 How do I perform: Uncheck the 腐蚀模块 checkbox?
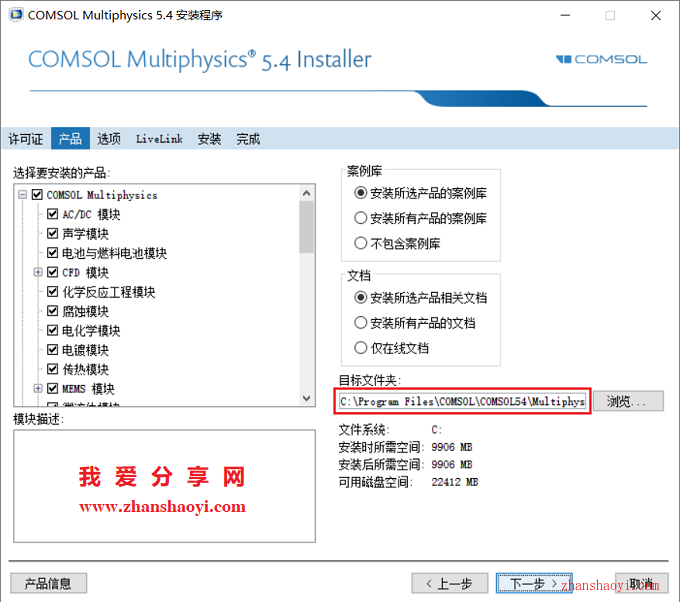tap(52, 311)
